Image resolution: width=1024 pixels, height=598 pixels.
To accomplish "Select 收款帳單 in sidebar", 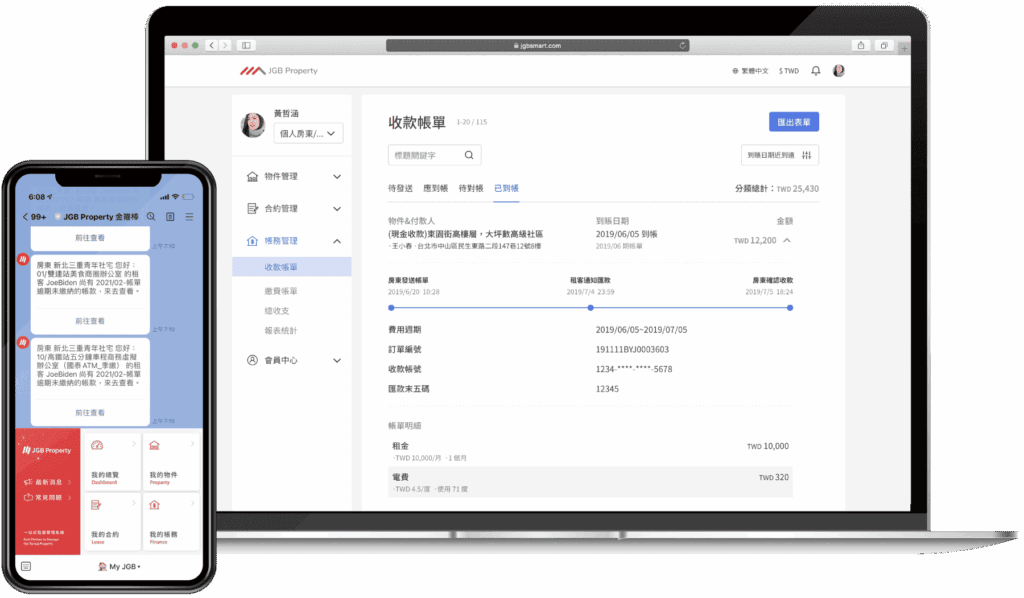I will [291, 267].
